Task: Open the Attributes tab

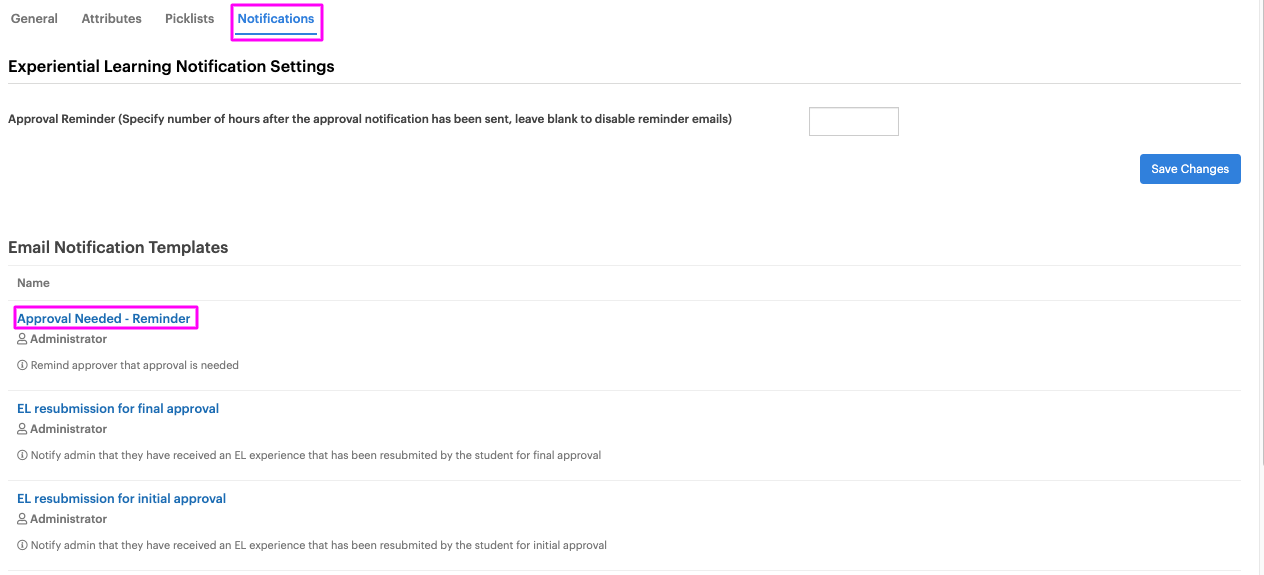Action: [x=111, y=19]
